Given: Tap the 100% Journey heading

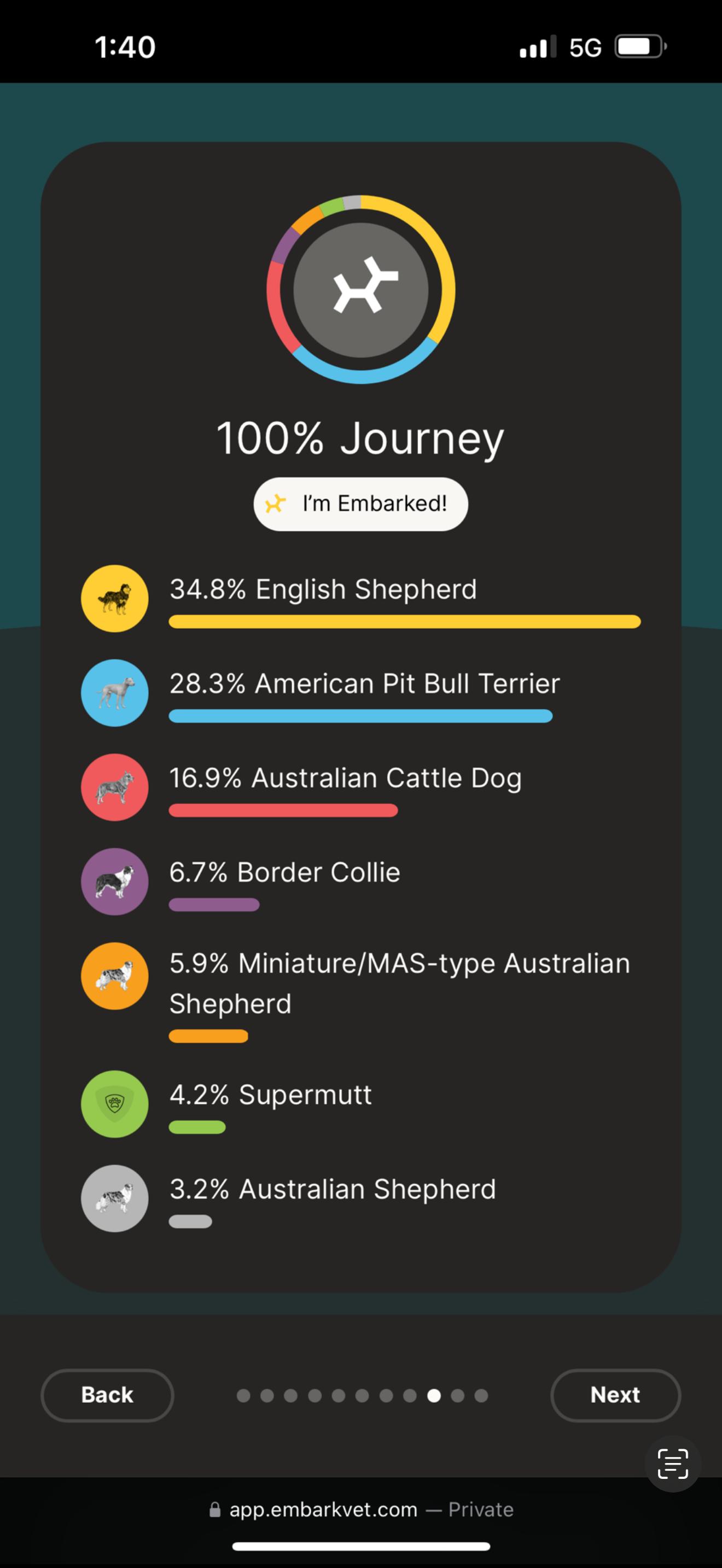Looking at the screenshot, I should 360,438.
